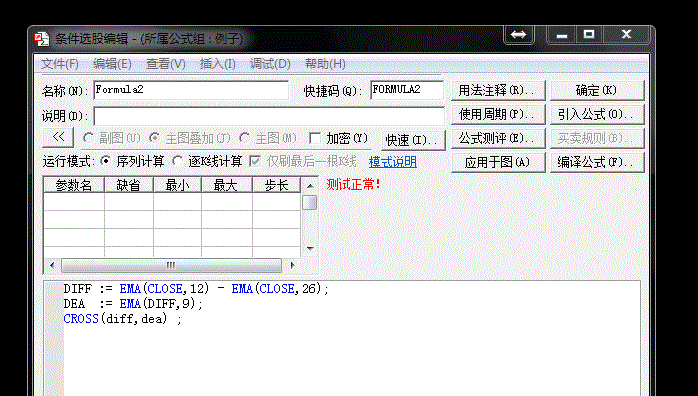The height and width of the screenshot is (396, 698).
Task: Click parameter table vertical scroll thumb
Action: pyautogui.click(x=309, y=203)
